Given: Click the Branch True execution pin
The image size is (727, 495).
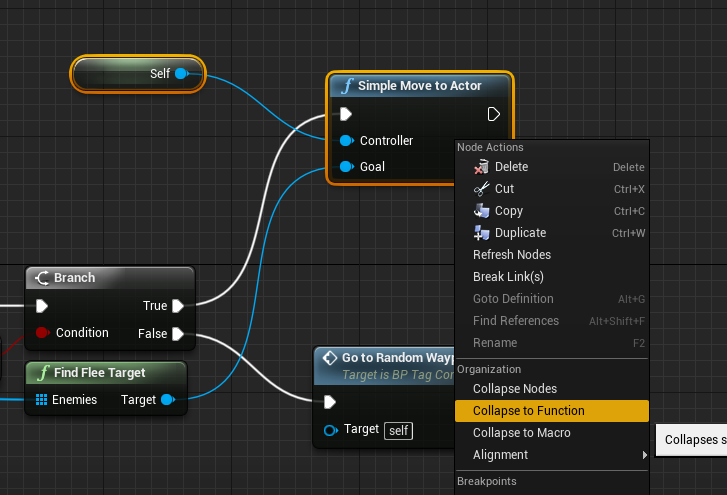Looking at the screenshot, I should (x=177, y=306).
